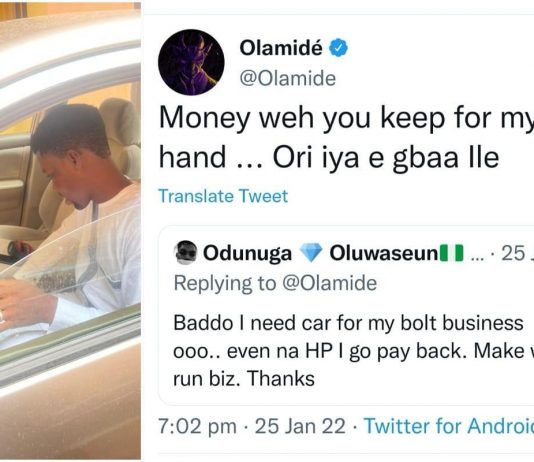Click @Olamide mention in Replying to line
Screen dimensions: 534x462
[330, 283]
